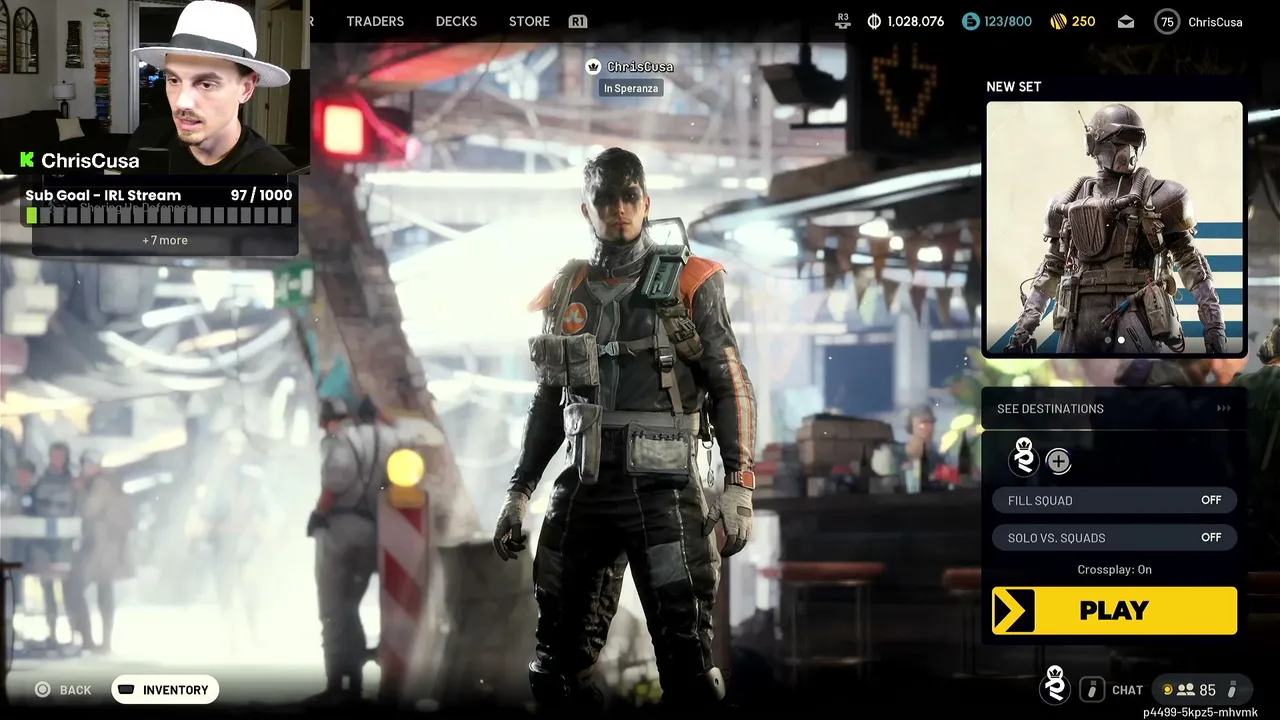This screenshot has width=1280, height=720.
Task: Click the crown icon above the character
Action: [593, 67]
